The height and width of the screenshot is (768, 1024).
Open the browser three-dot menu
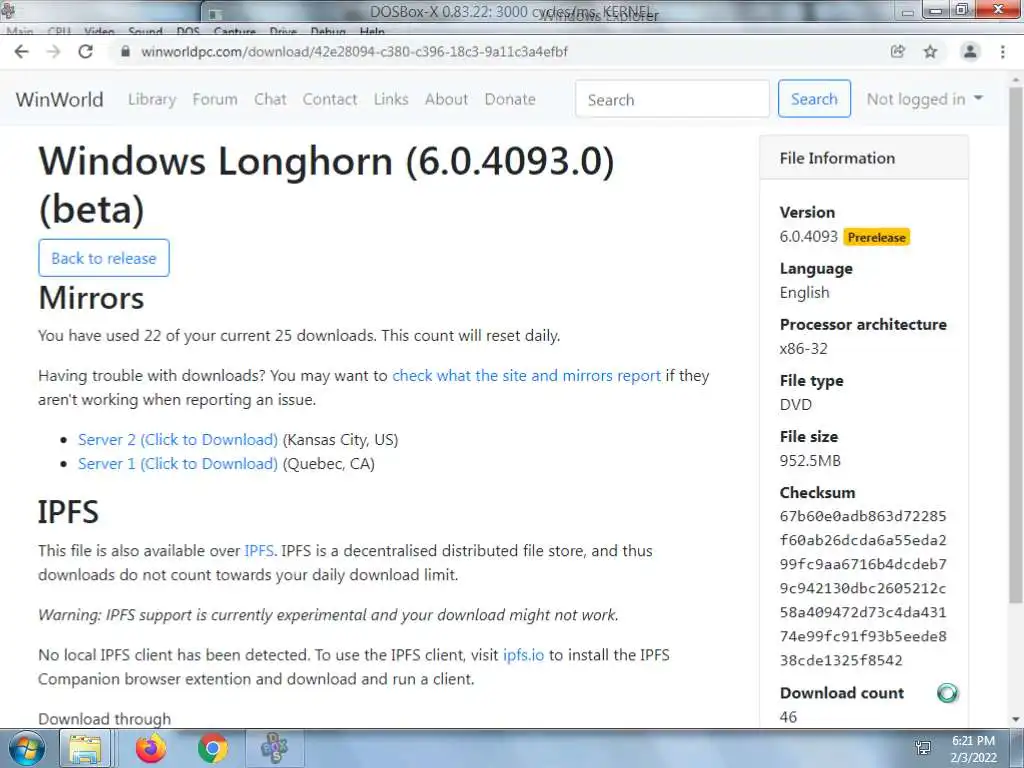tap(1002, 52)
